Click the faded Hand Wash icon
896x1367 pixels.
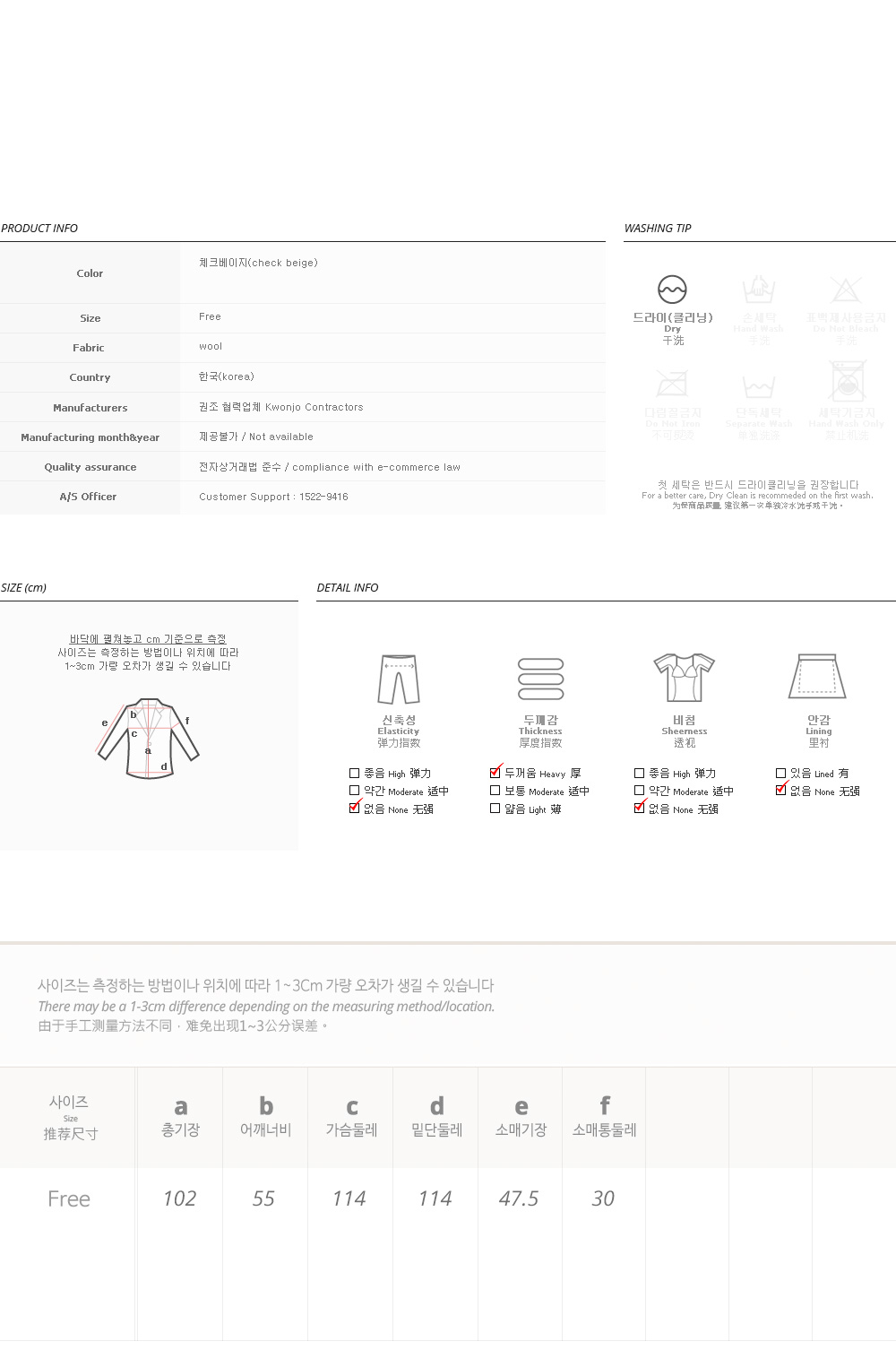tap(758, 290)
